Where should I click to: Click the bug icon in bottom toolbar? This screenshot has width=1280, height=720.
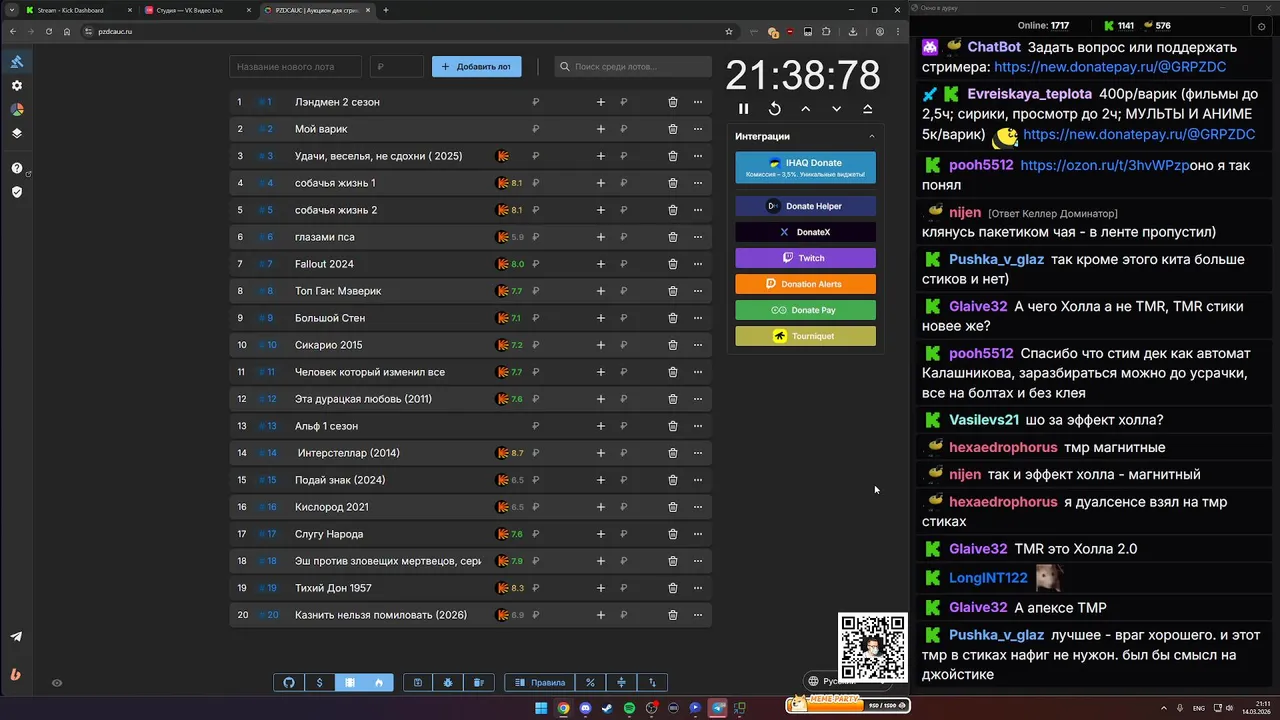[448, 683]
